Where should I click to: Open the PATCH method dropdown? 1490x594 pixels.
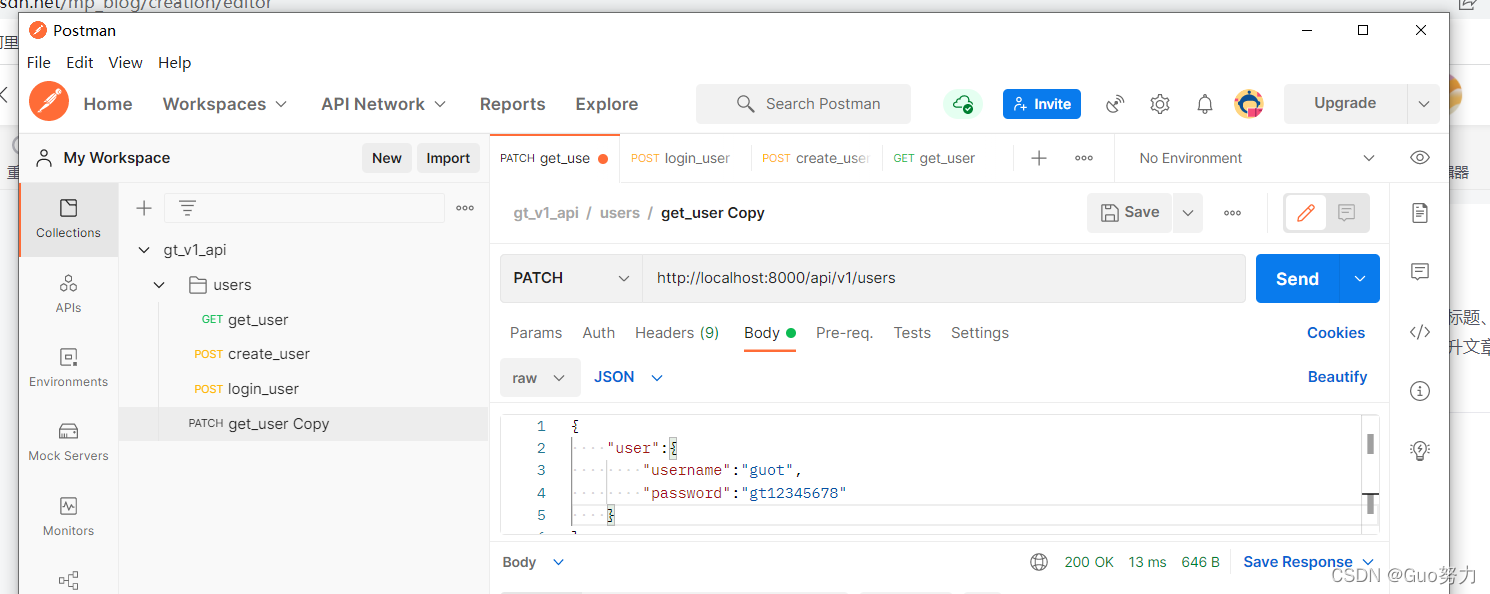pos(571,278)
